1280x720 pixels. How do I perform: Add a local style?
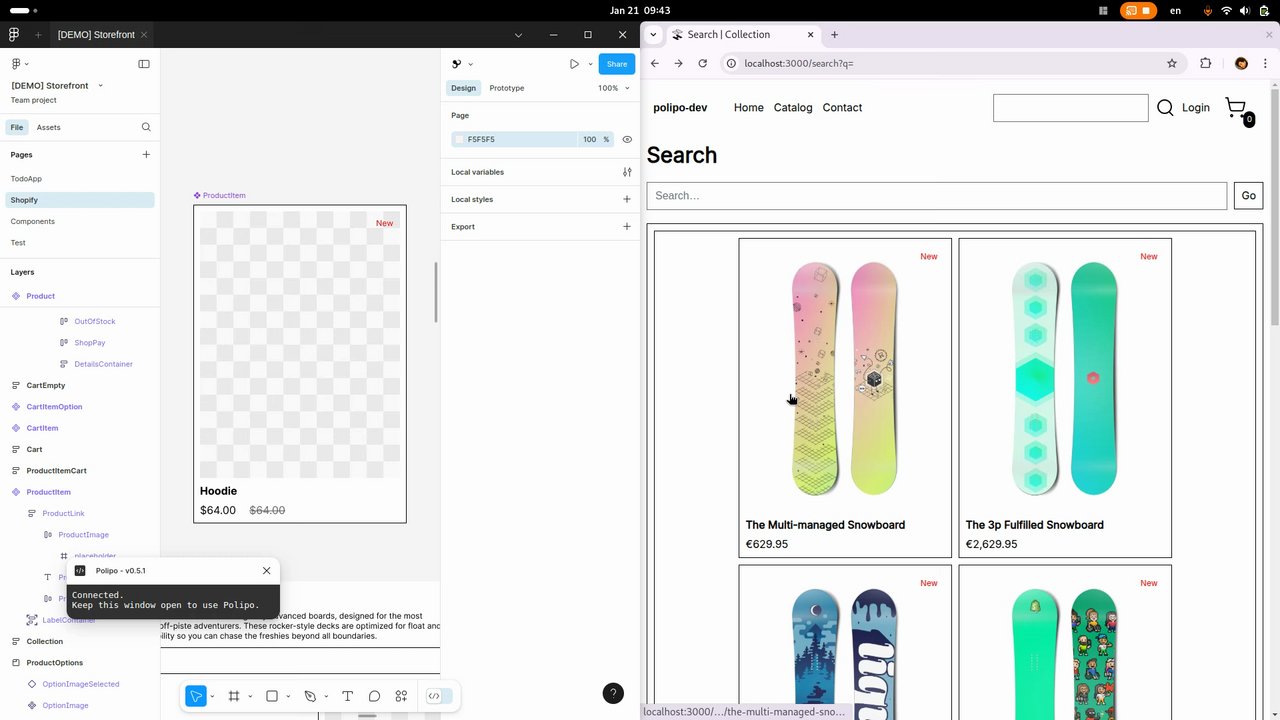(627, 199)
